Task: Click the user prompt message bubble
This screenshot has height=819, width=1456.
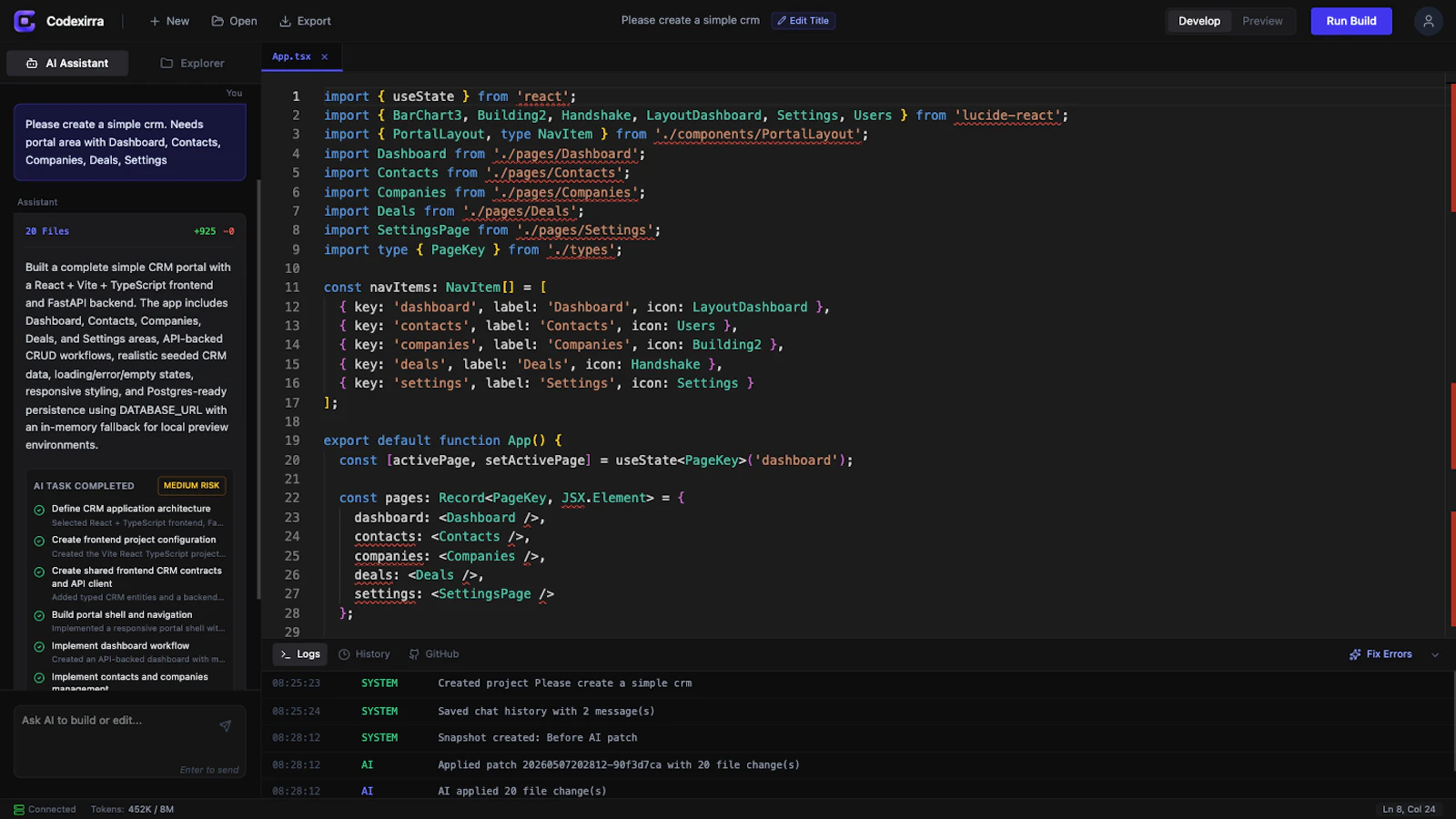Action: [x=129, y=142]
